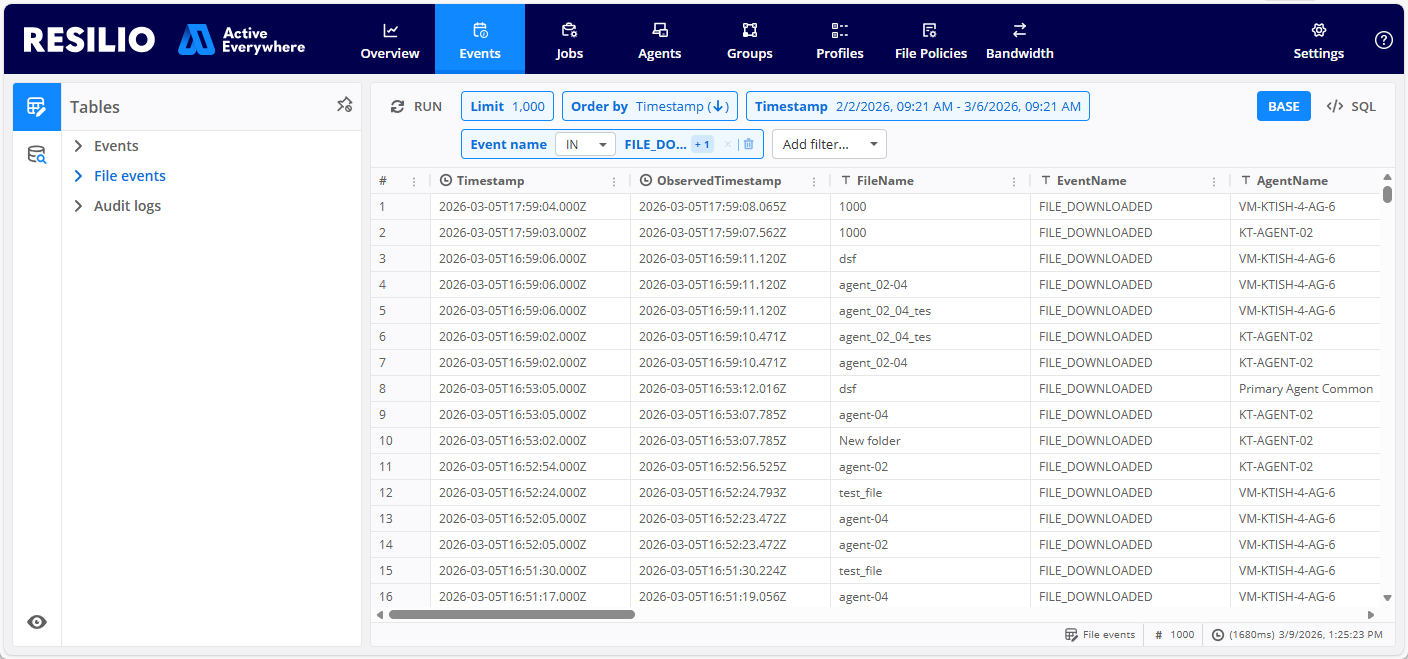Open the Agents tab

tap(659, 40)
